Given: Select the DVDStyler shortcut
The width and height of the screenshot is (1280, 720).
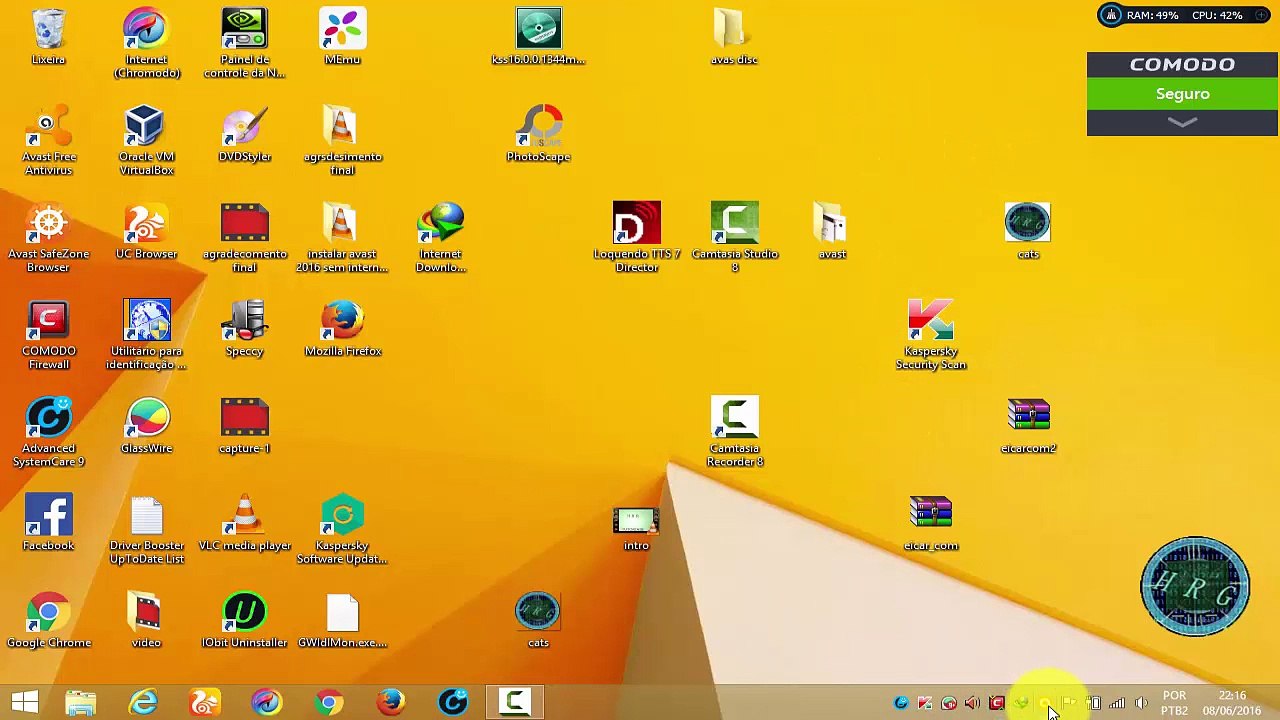Looking at the screenshot, I should click(244, 134).
